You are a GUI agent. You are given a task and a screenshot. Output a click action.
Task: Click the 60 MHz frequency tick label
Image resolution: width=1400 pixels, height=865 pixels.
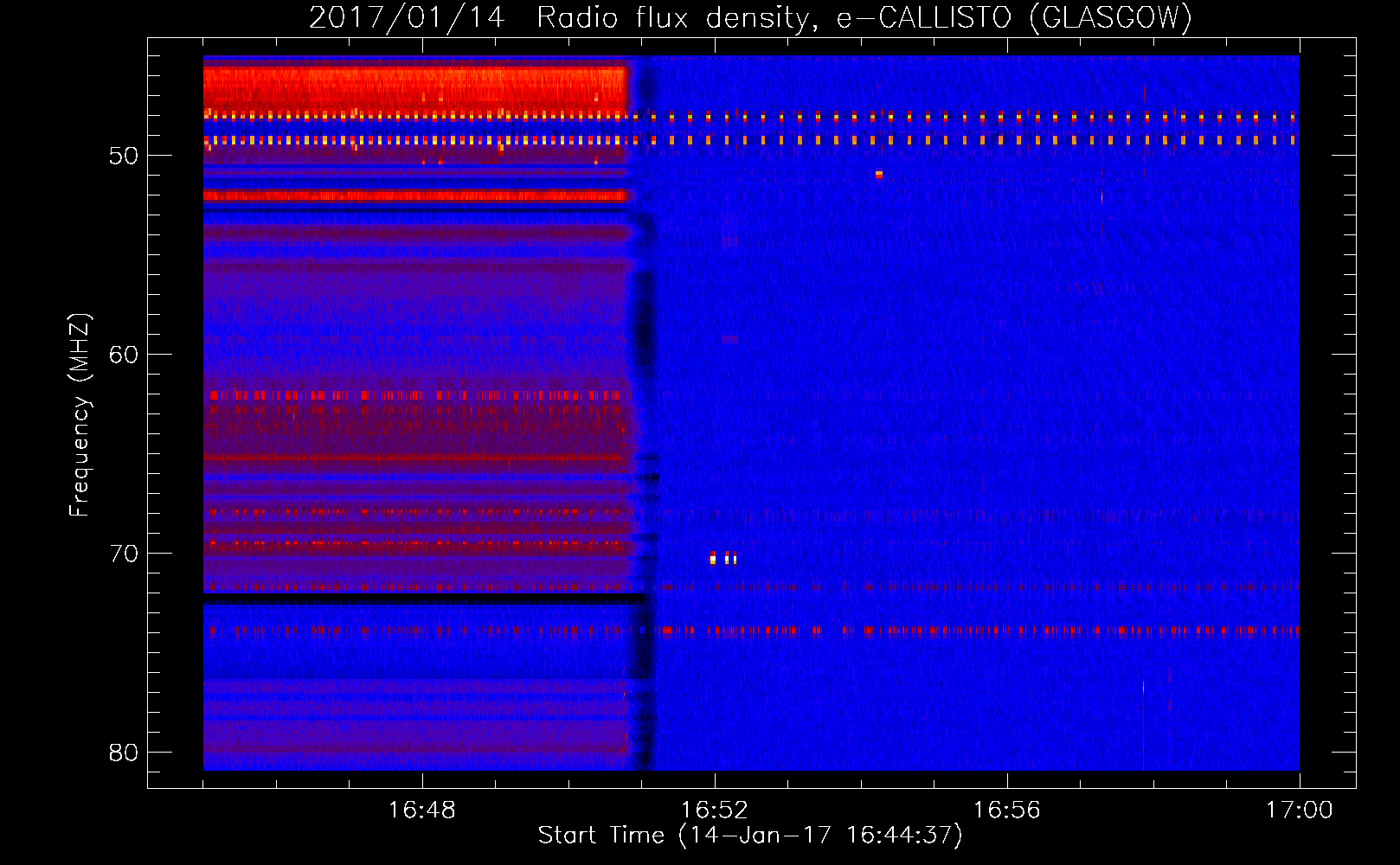pyautogui.click(x=124, y=355)
